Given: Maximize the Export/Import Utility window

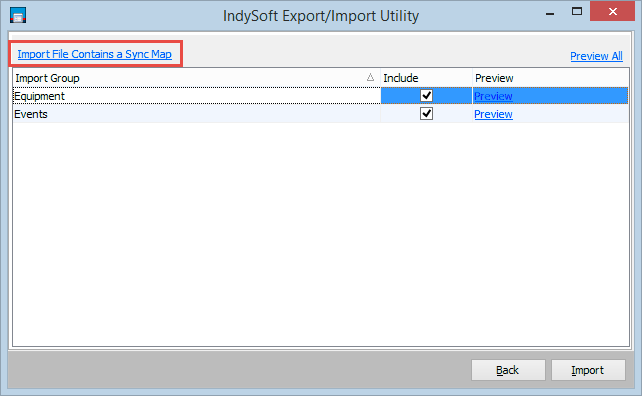Looking at the screenshot, I should [577, 11].
